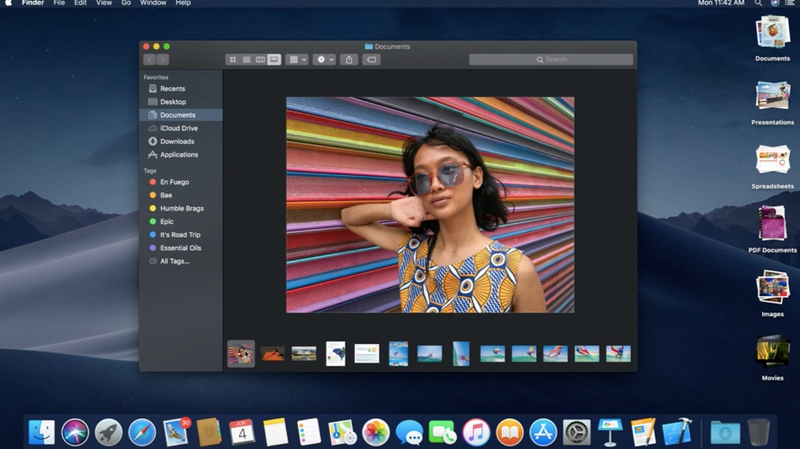Switch to icon view in Finder toolbar
800x449 pixels.
(233, 60)
